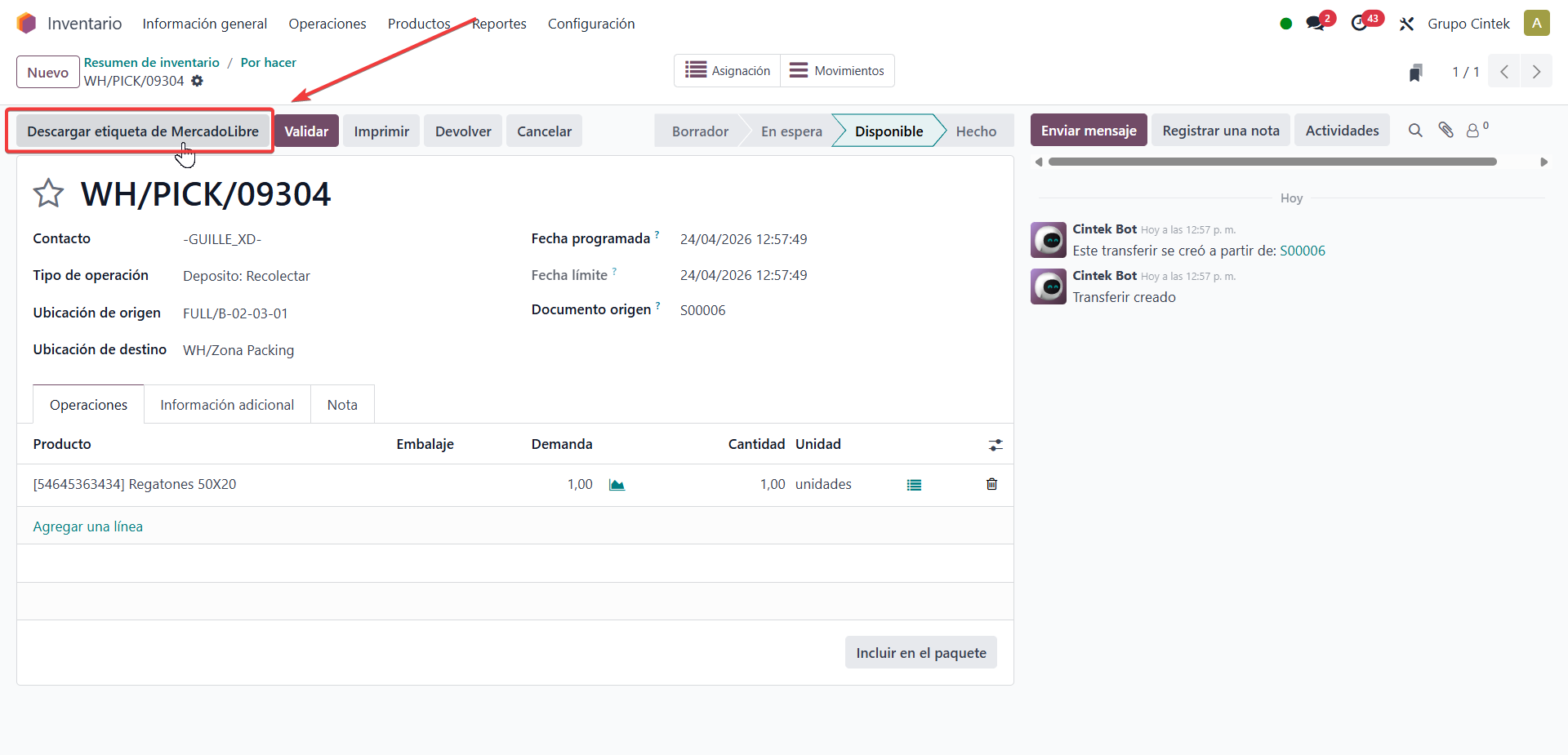1568x755 pixels.
Task: Click Enviar mensaje button
Action: pos(1089,131)
